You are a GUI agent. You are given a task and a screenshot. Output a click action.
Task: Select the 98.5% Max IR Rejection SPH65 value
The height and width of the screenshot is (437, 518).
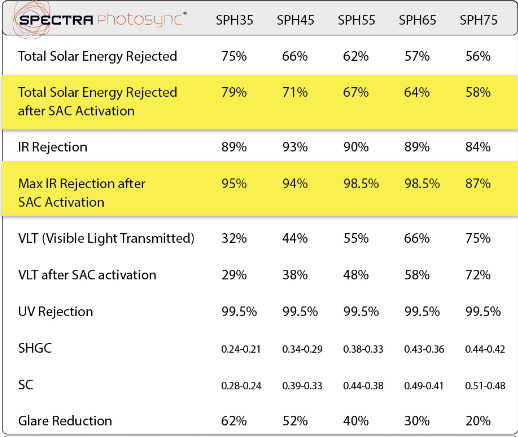422,184
